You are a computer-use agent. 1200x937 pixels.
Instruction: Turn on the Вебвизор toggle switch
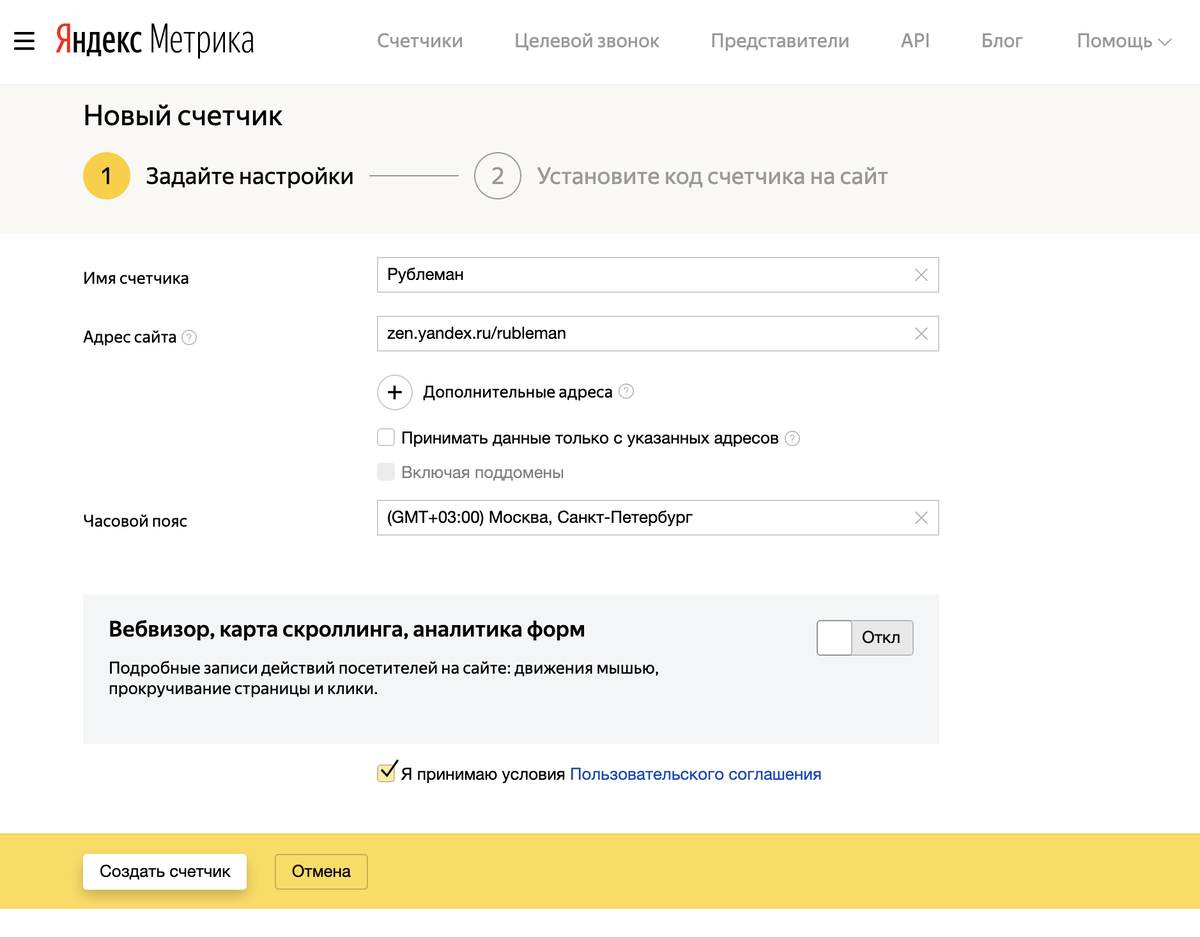(x=865, y=638)
